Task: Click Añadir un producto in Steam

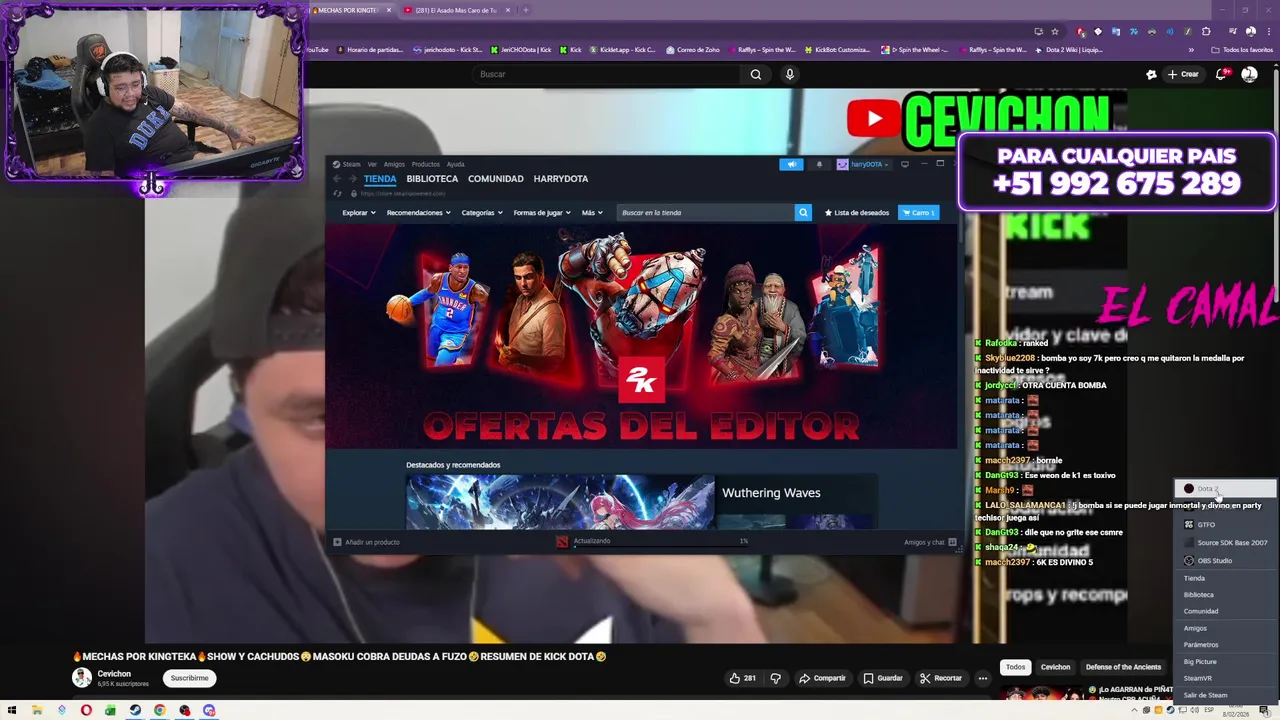Action: (367, 542)
